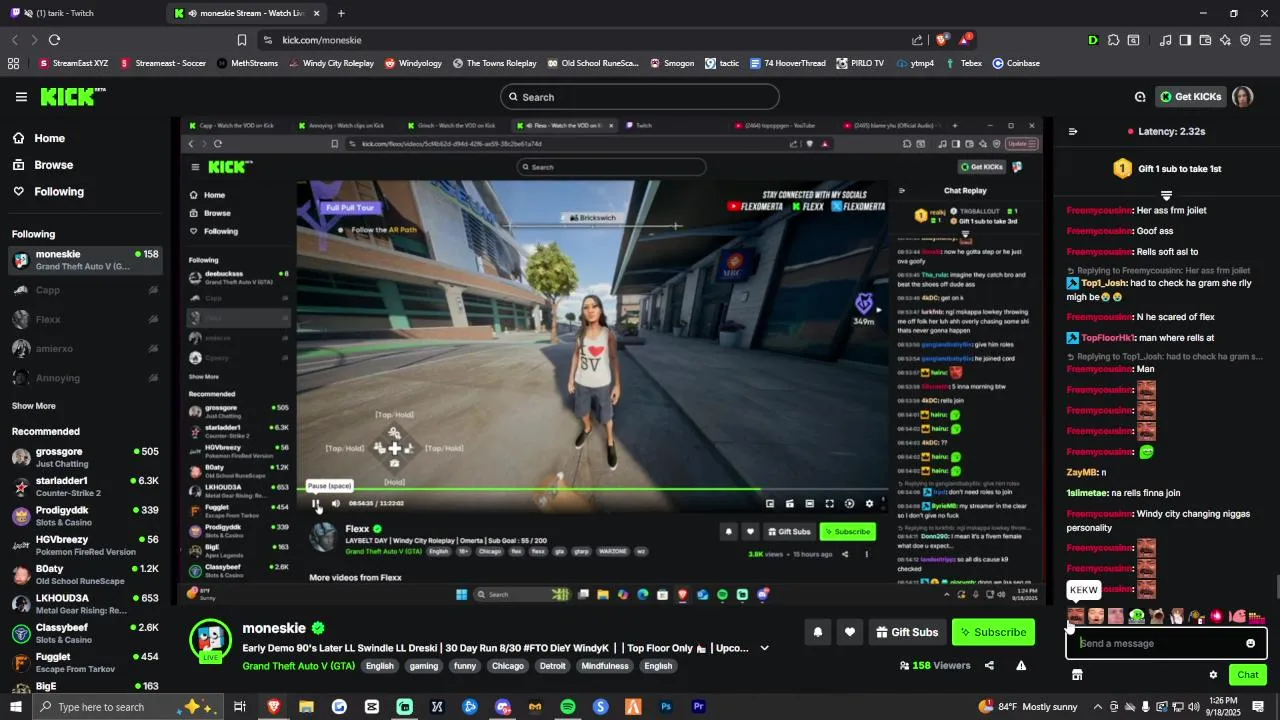Viewport: 1280px width, 720px height.
Task: Bookmark this page with the bookmark icon
Action: point(242,40)
